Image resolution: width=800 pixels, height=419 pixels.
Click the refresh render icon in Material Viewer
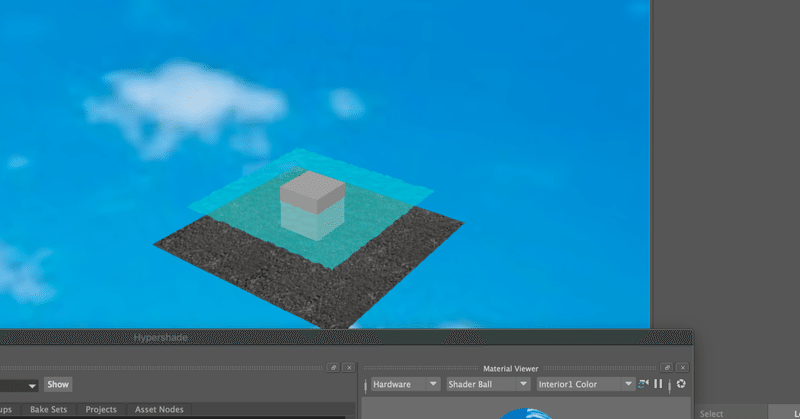[681, 384]
